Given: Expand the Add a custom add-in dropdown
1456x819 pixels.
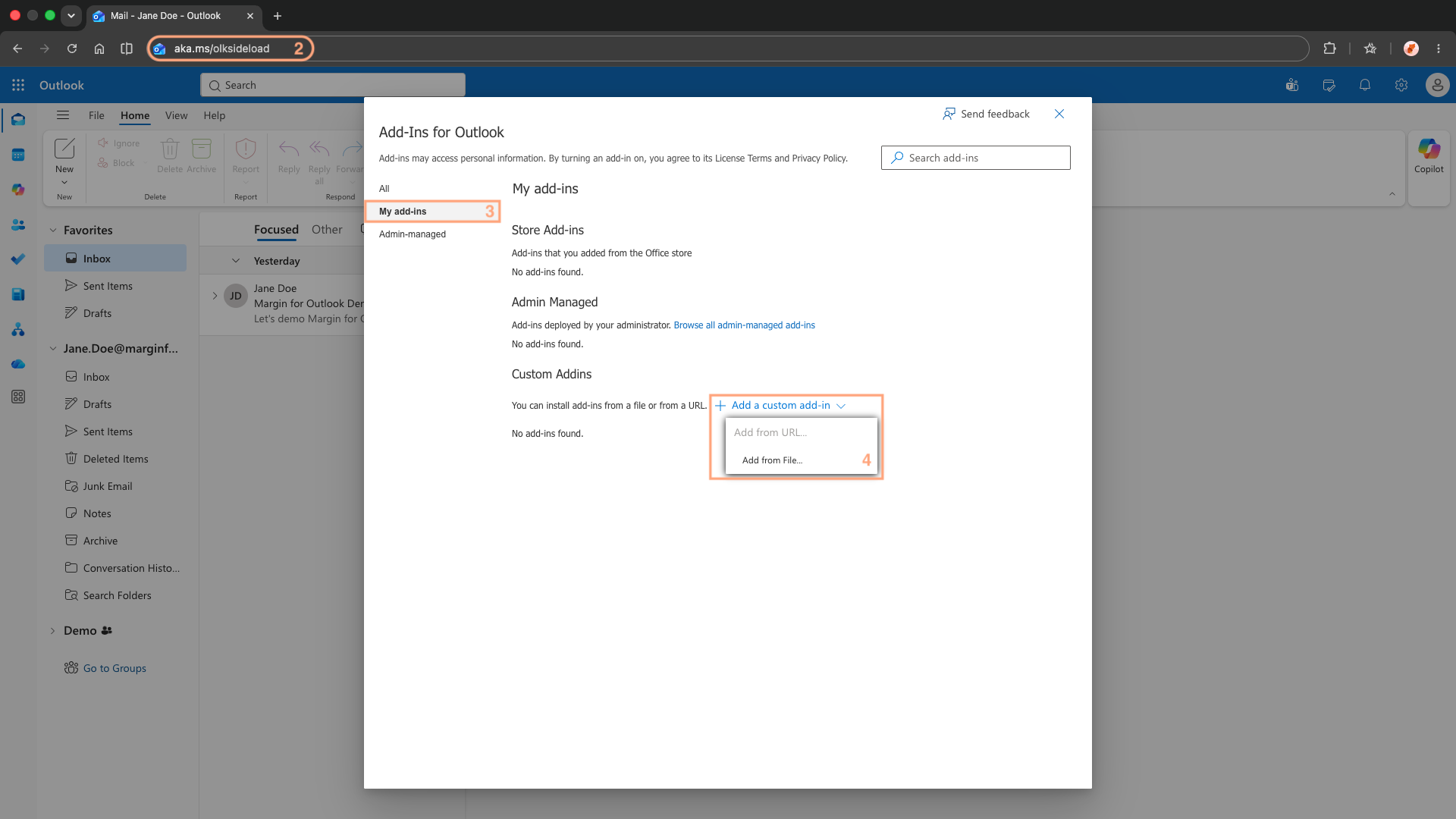Looking at the screenshot, I should [780, 406].
